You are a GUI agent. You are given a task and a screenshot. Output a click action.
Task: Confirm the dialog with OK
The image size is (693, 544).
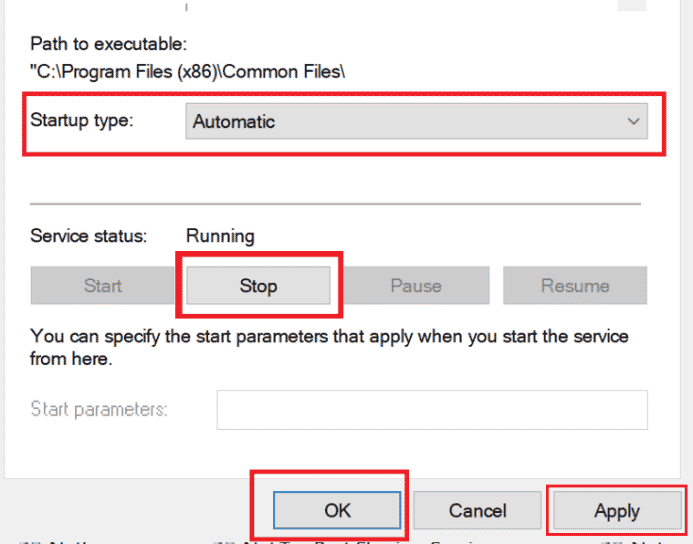click(x=338, y=510)
